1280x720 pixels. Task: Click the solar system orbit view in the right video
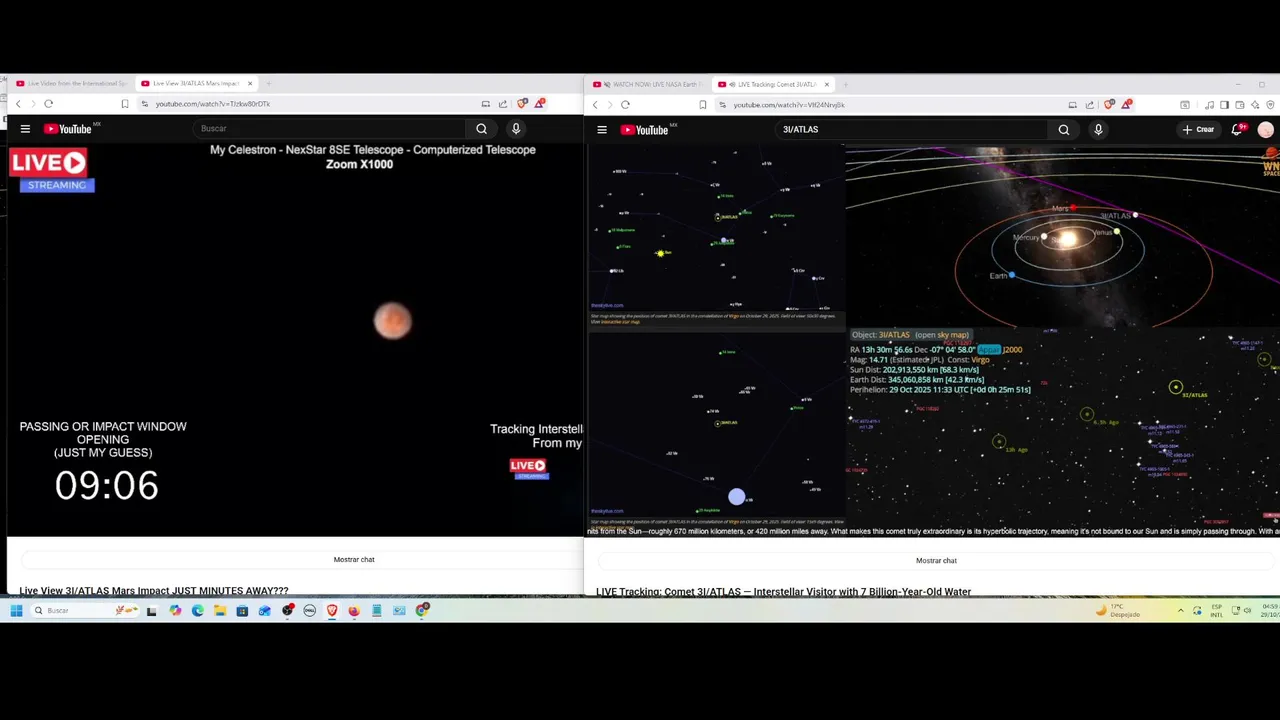[x=1062, y=236]
